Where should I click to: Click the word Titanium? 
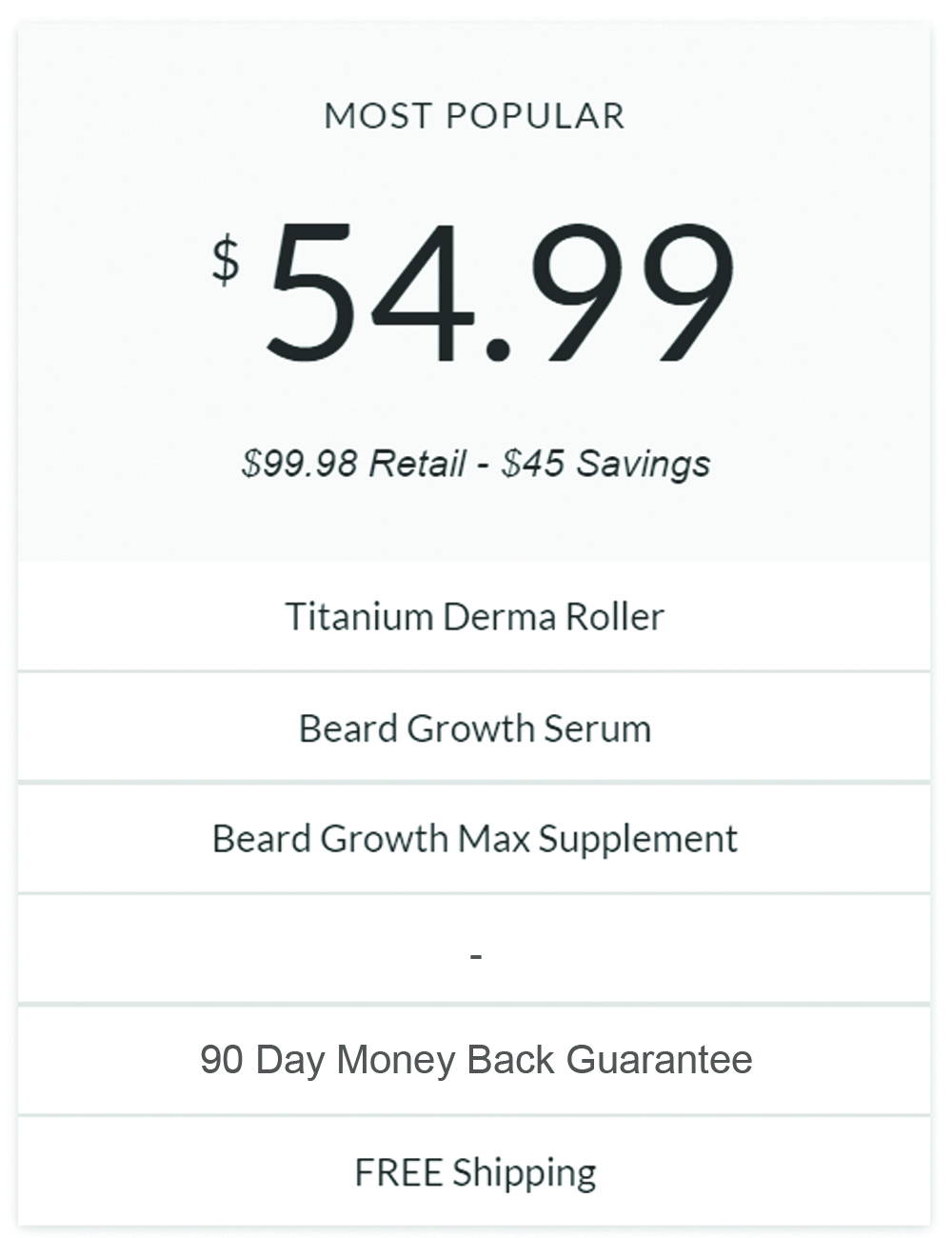click(x=359, y=616)
